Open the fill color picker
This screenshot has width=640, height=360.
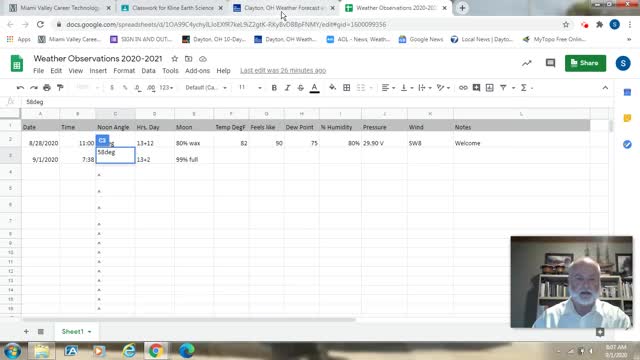[332, 88]
